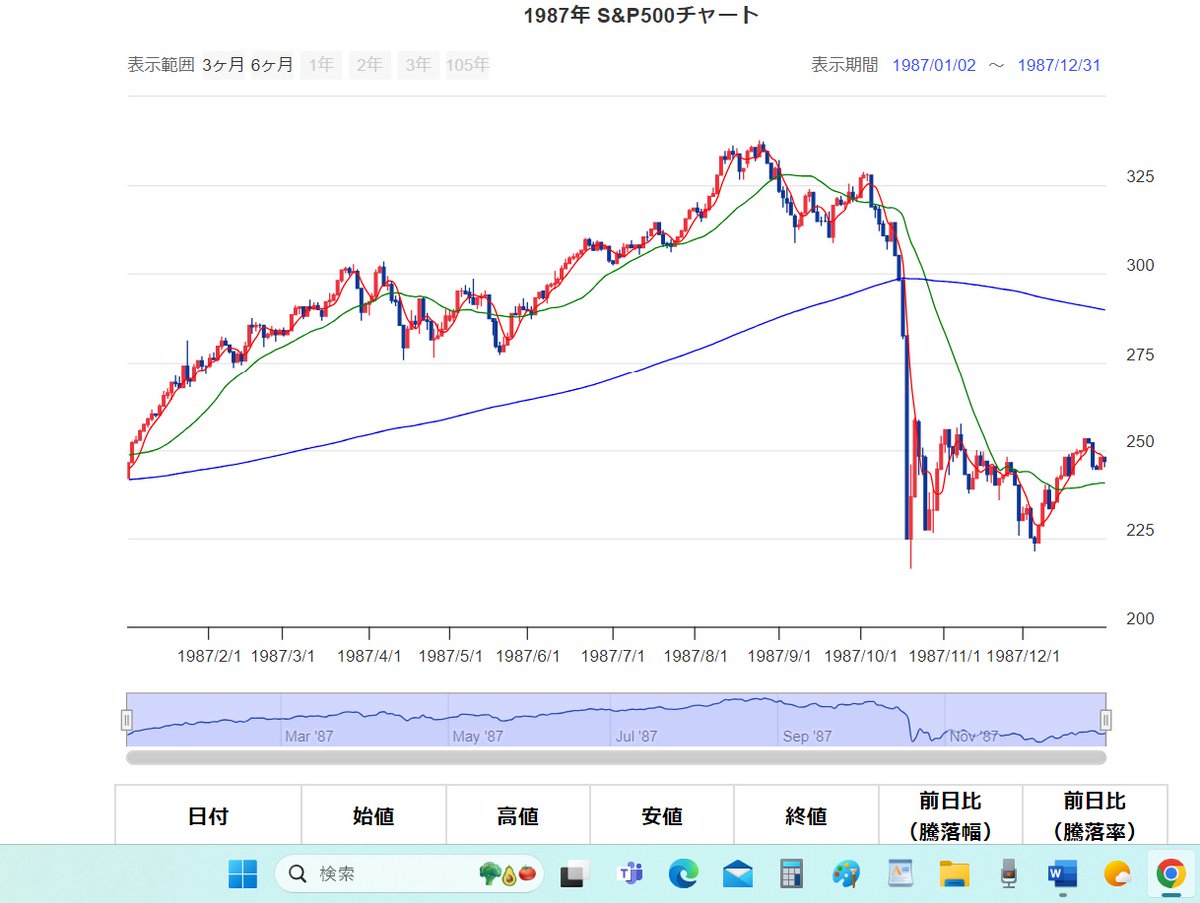Edit the start date 1987/01/02
The image size is (1200, 903).
934,65
